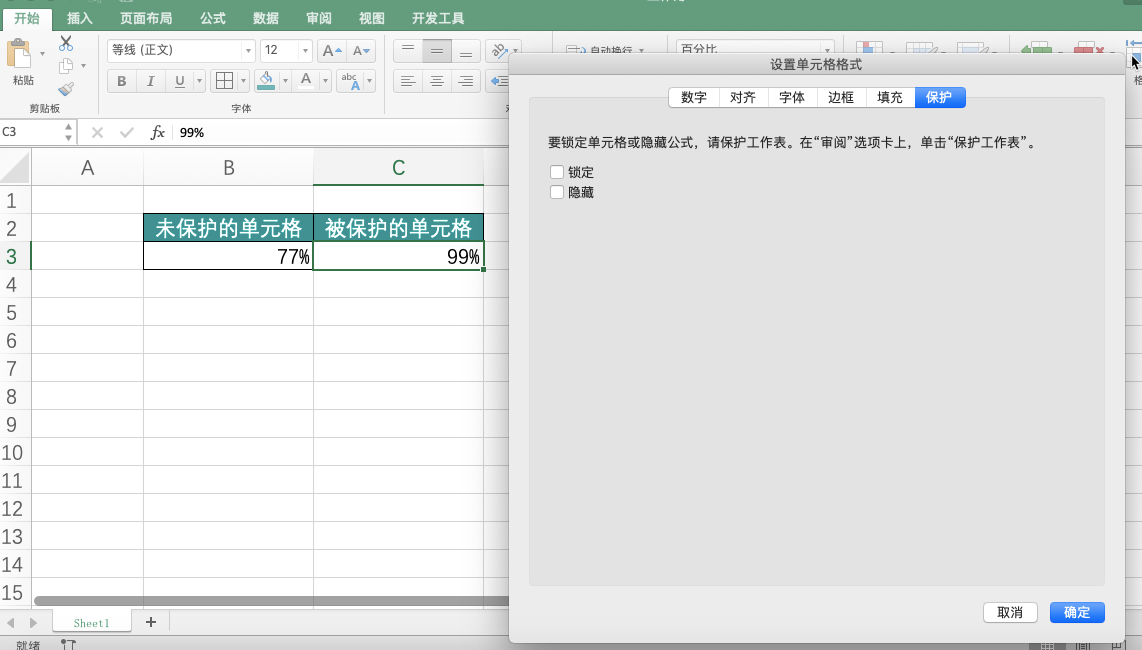
Task: Align text to bottom
Action: tap(466, 50)
